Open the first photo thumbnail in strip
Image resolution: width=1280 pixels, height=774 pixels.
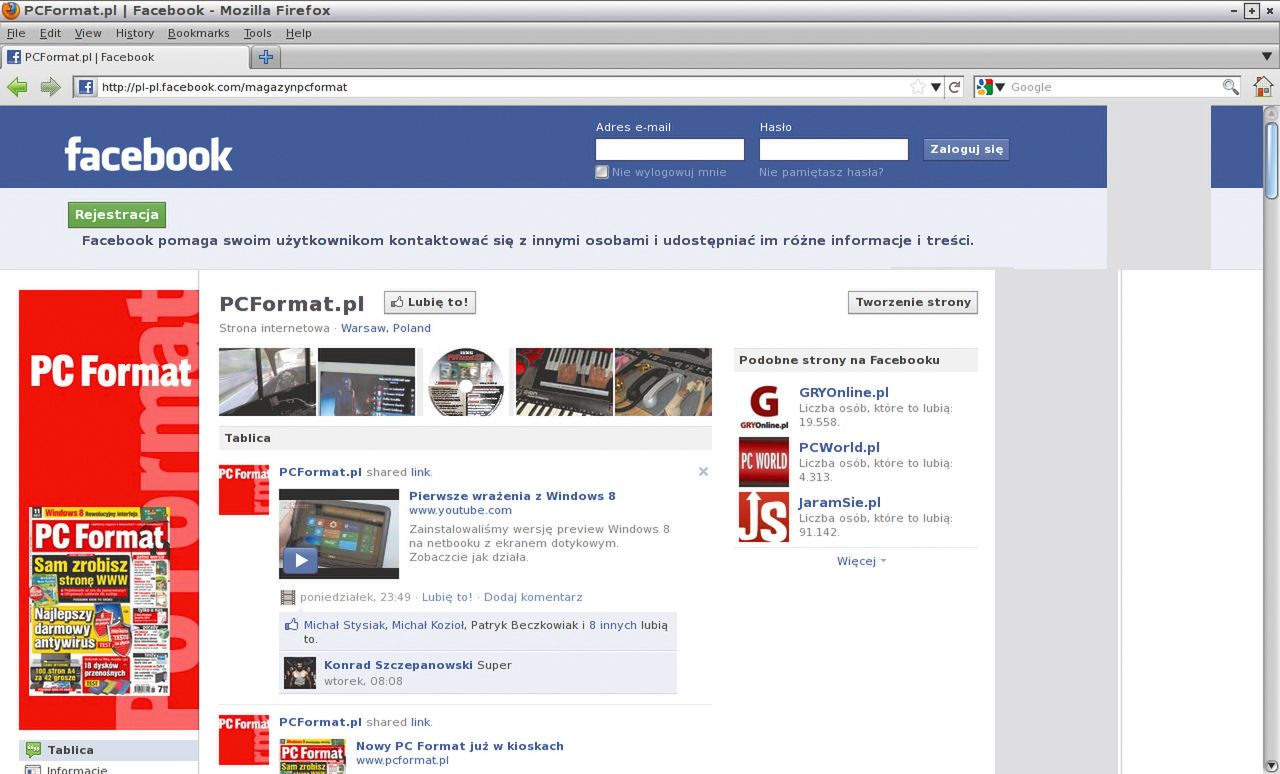click(267, 382)
